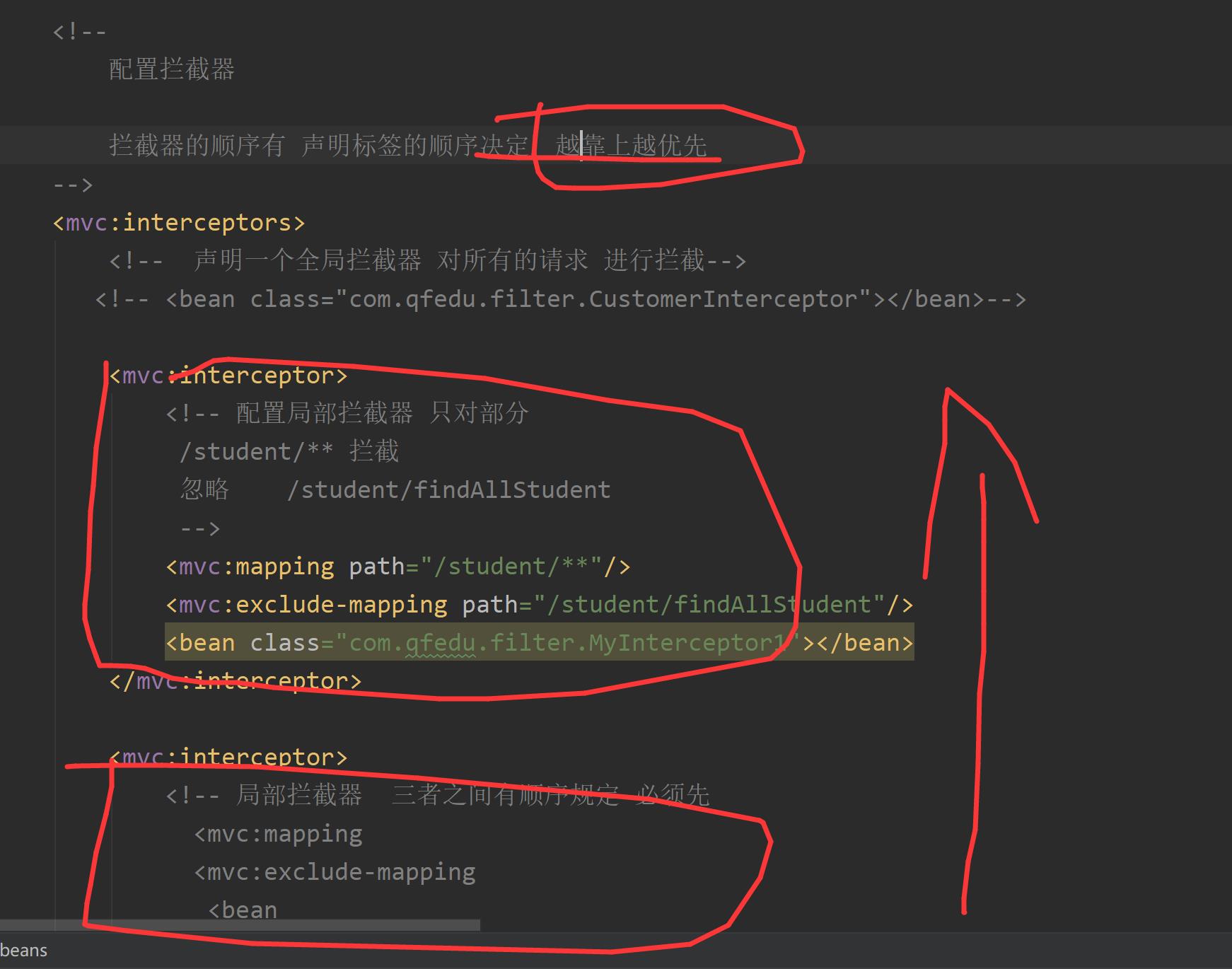Click the commented <bean text at bottom
Viewport: 1232px width, 969px height.
pos(243,910)
